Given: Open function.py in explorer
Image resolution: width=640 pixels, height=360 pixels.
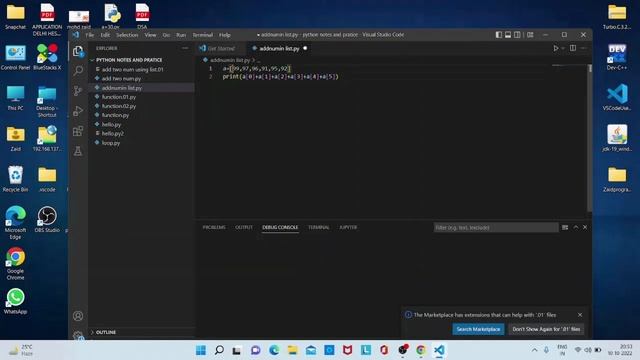Looking at the screenshot, I should click(115, 115).
